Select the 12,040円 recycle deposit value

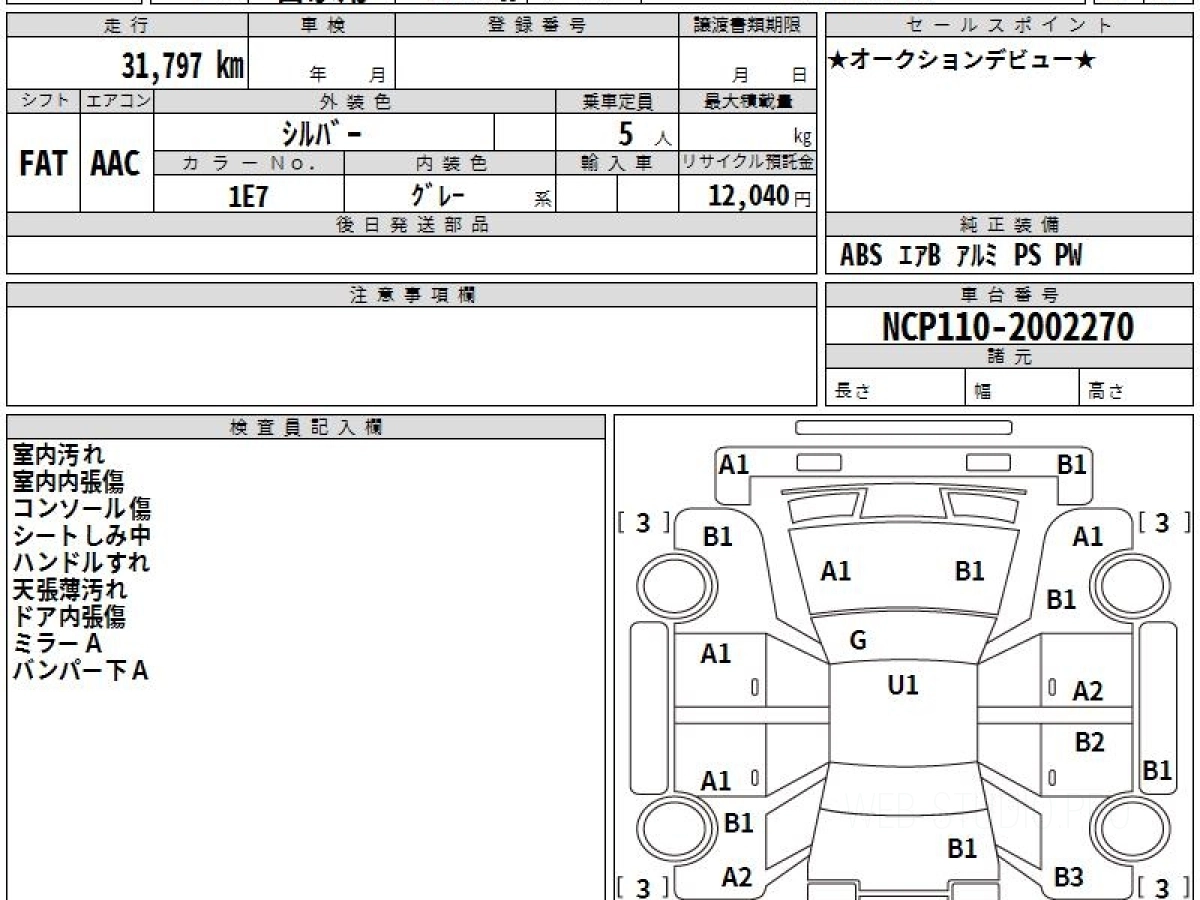click(759, 195)
